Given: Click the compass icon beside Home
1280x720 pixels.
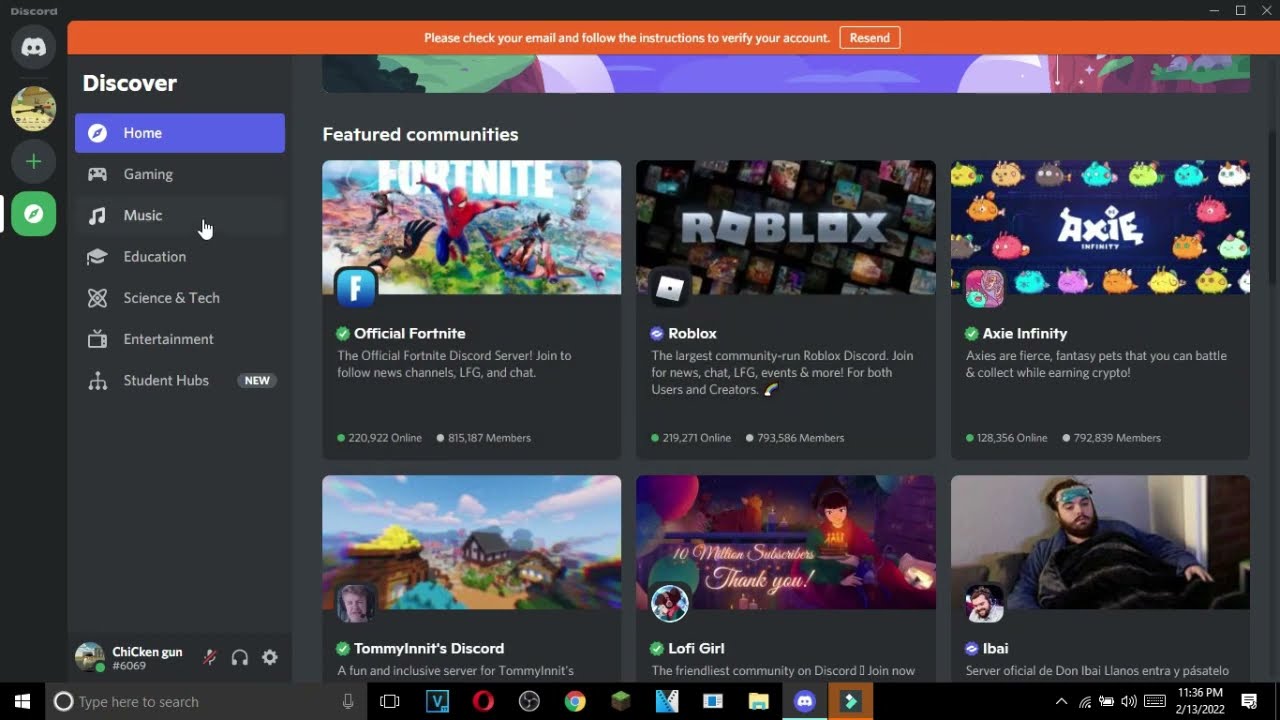Looking at the screenshot, I should tap(97, 133).
